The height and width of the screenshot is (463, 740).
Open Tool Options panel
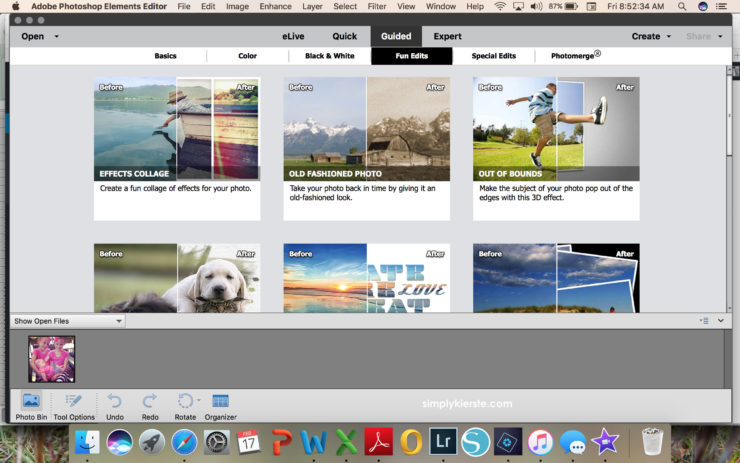74,401
